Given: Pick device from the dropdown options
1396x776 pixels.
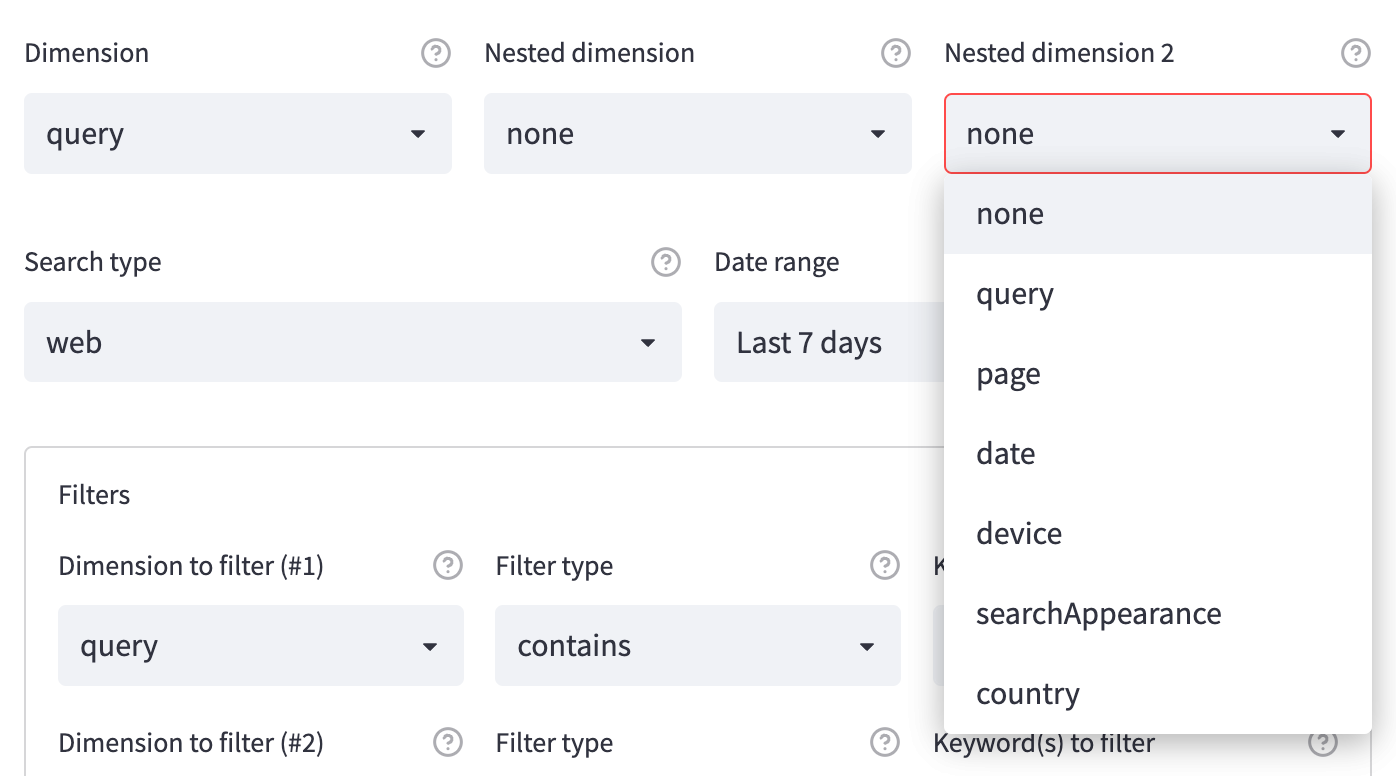Looking at the screenshot, I should pos(1019,534).
